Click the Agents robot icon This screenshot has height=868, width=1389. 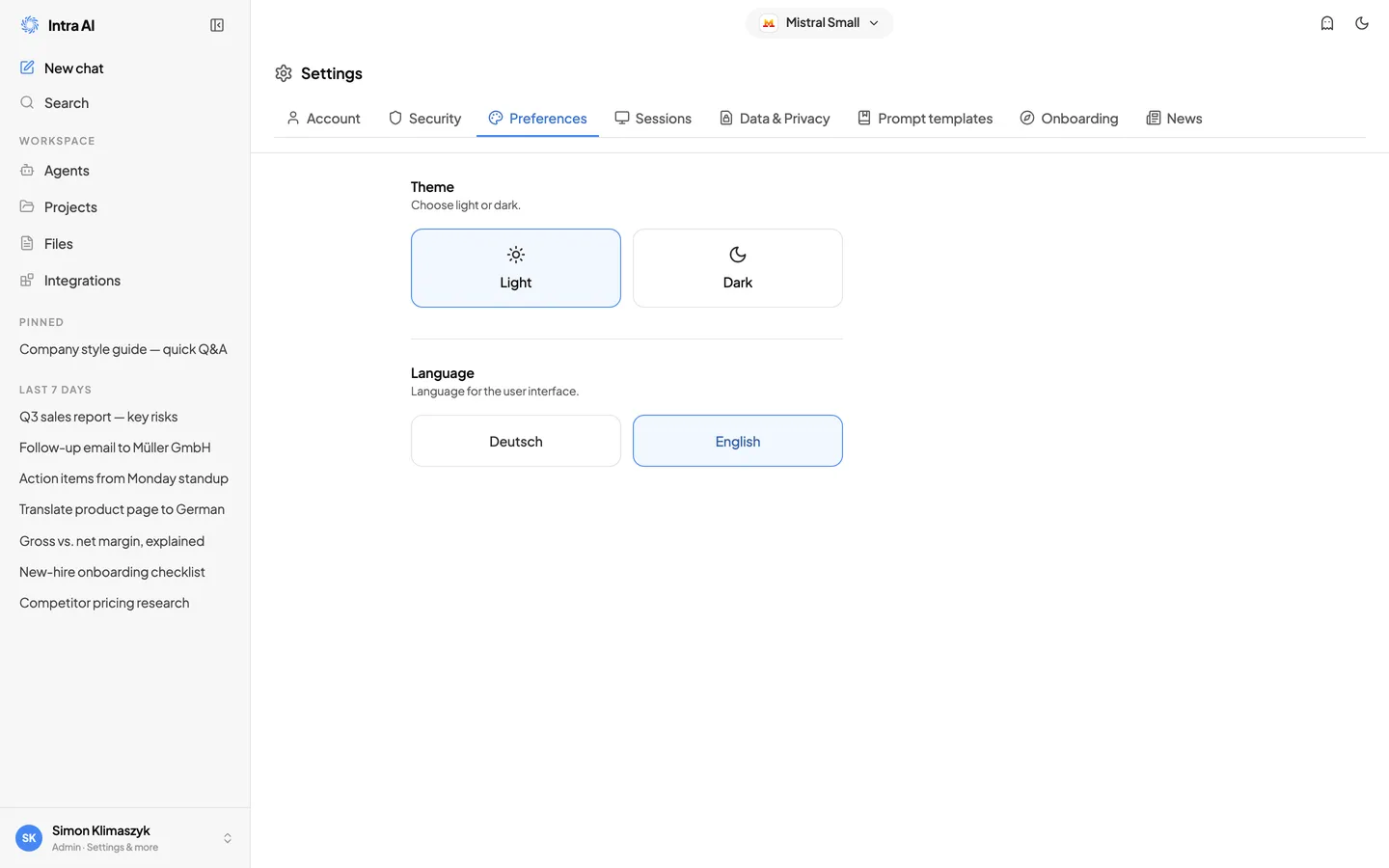point(27,170)
